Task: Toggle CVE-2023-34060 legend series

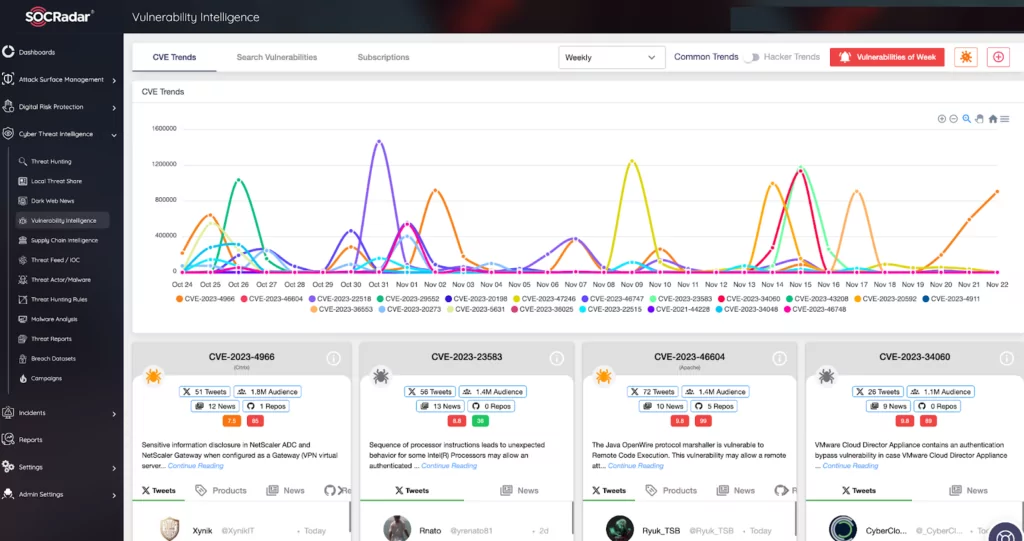Action: point(749,299)
